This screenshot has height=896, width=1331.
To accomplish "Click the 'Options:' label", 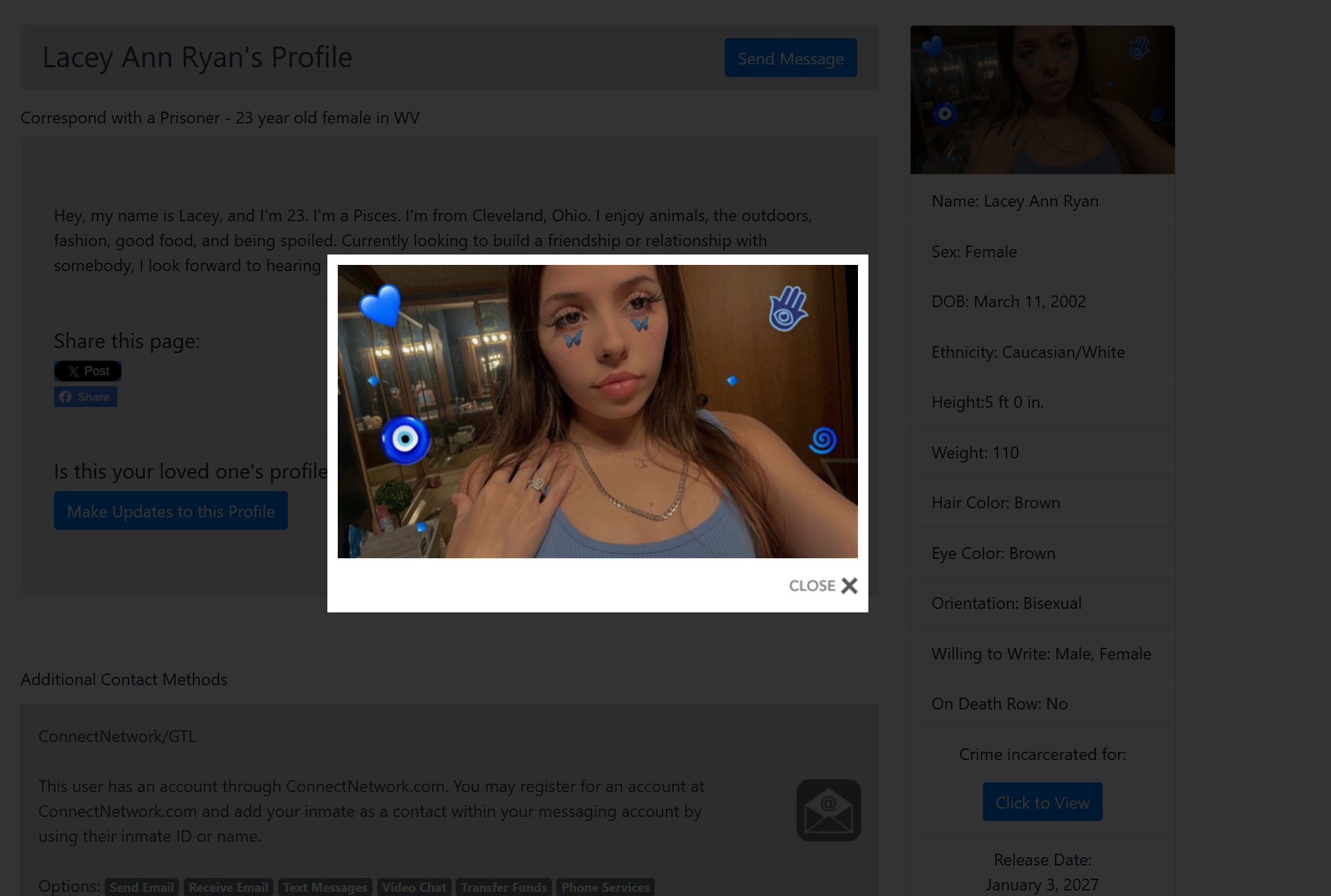I will click(x=69, y=886).
